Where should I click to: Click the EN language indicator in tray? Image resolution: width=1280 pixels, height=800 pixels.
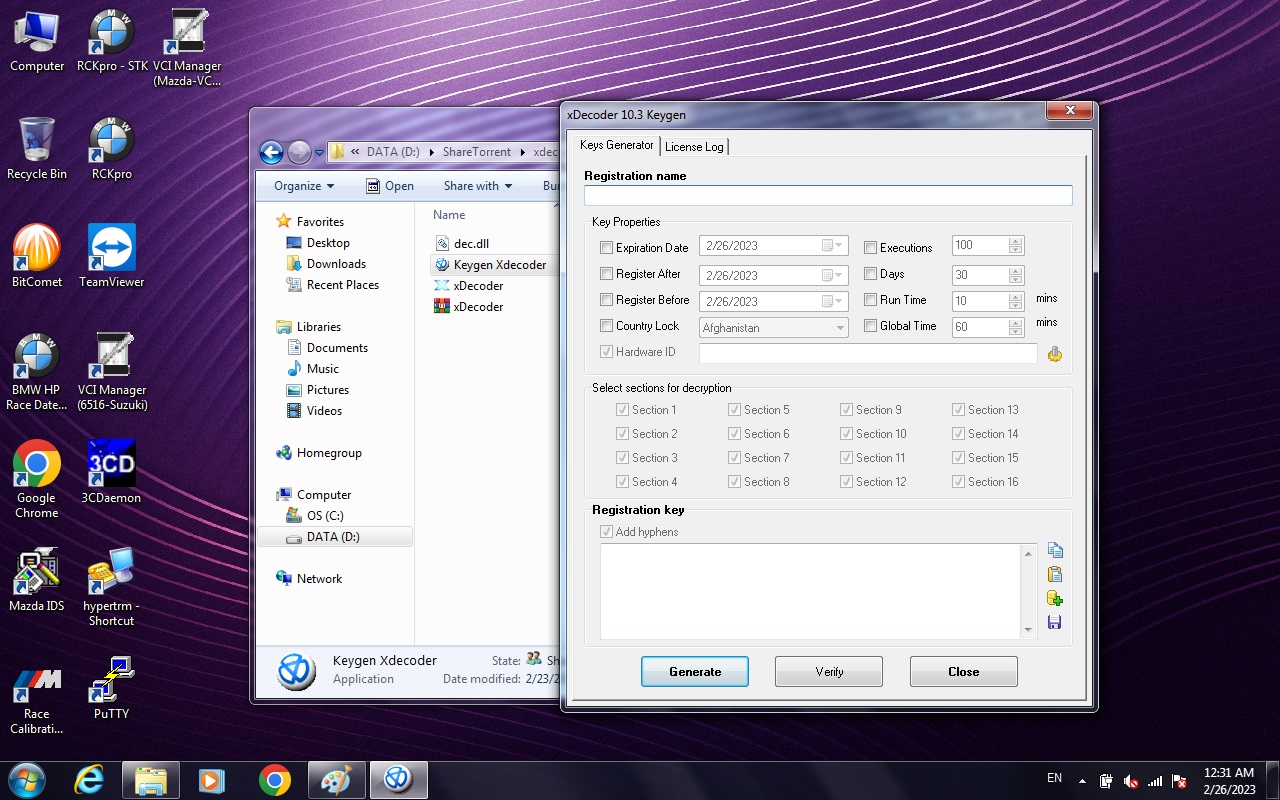1054,778
